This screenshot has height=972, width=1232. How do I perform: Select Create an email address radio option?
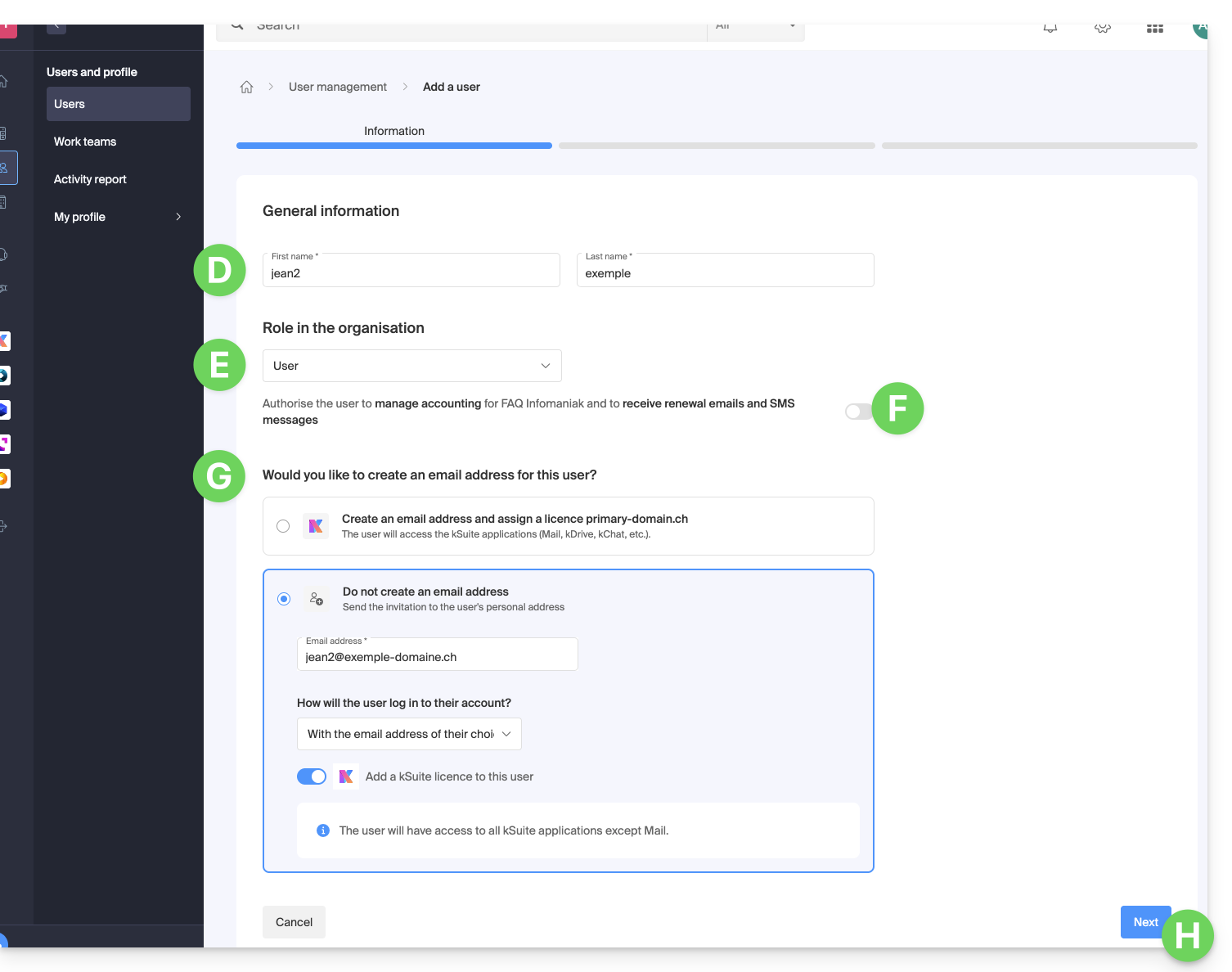(x=283, y=526)
